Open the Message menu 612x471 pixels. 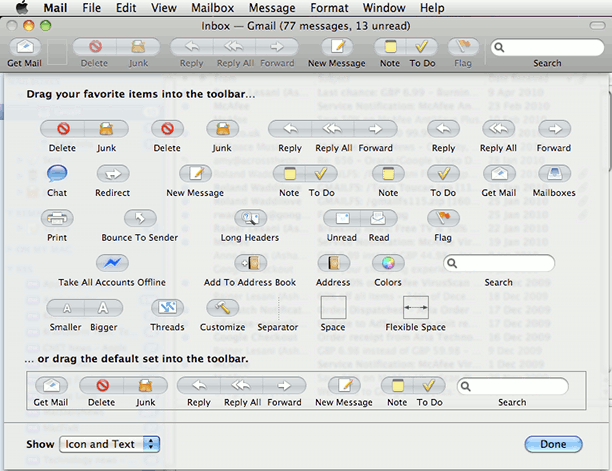pos(272,8)
